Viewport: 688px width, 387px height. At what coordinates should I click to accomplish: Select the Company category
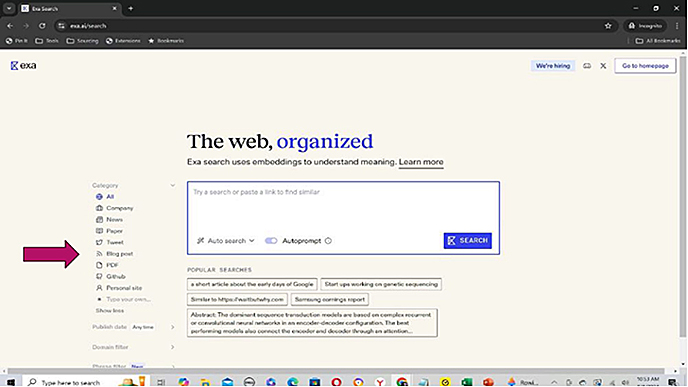click(x=115, y=208)
